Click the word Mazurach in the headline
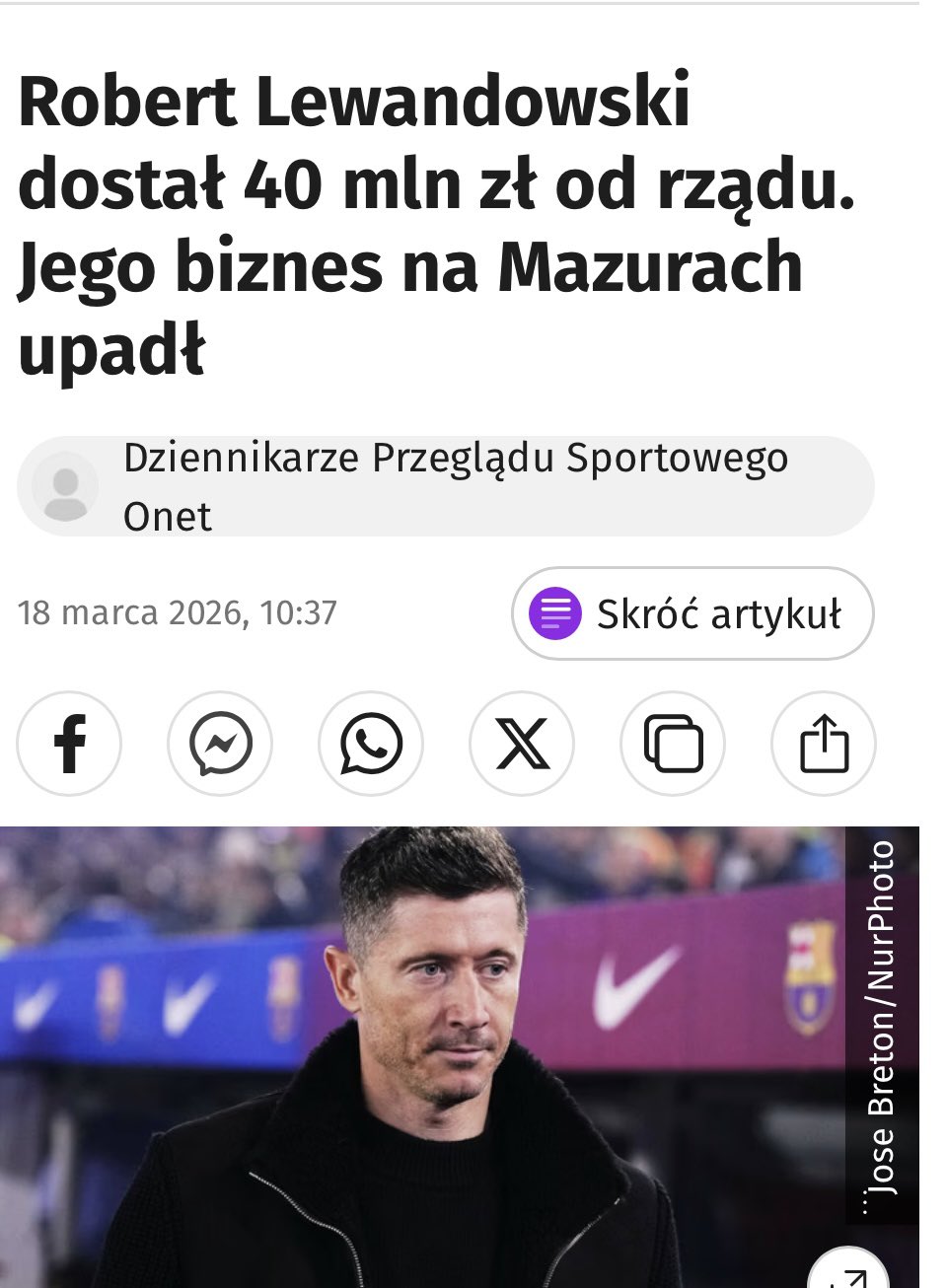Image resolution: width=947 pixels, height=1288 pixels. tap(650, 267)
